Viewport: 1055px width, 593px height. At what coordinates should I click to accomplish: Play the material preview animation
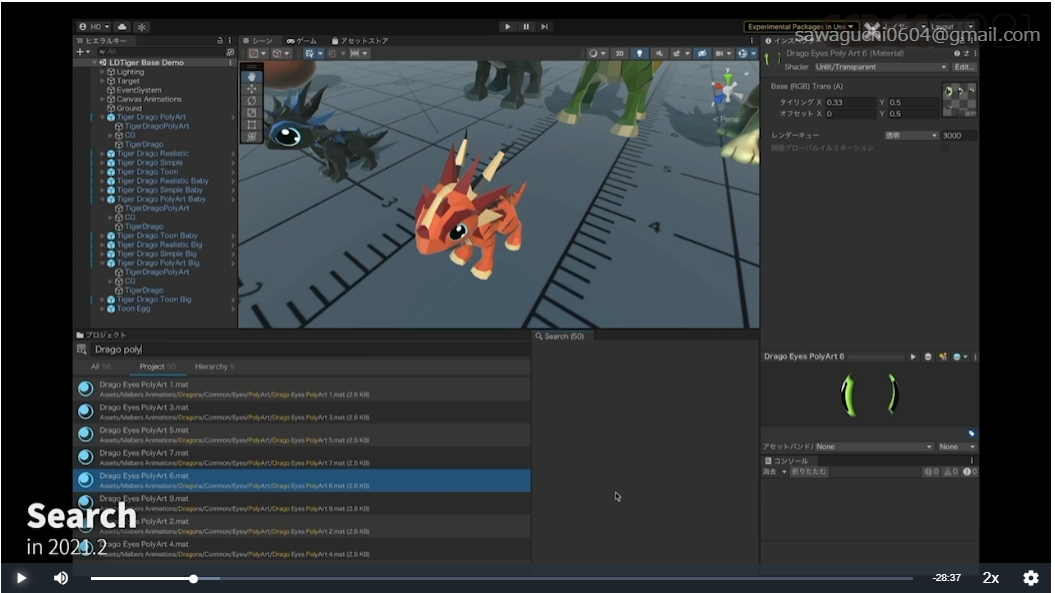[913, 357]
